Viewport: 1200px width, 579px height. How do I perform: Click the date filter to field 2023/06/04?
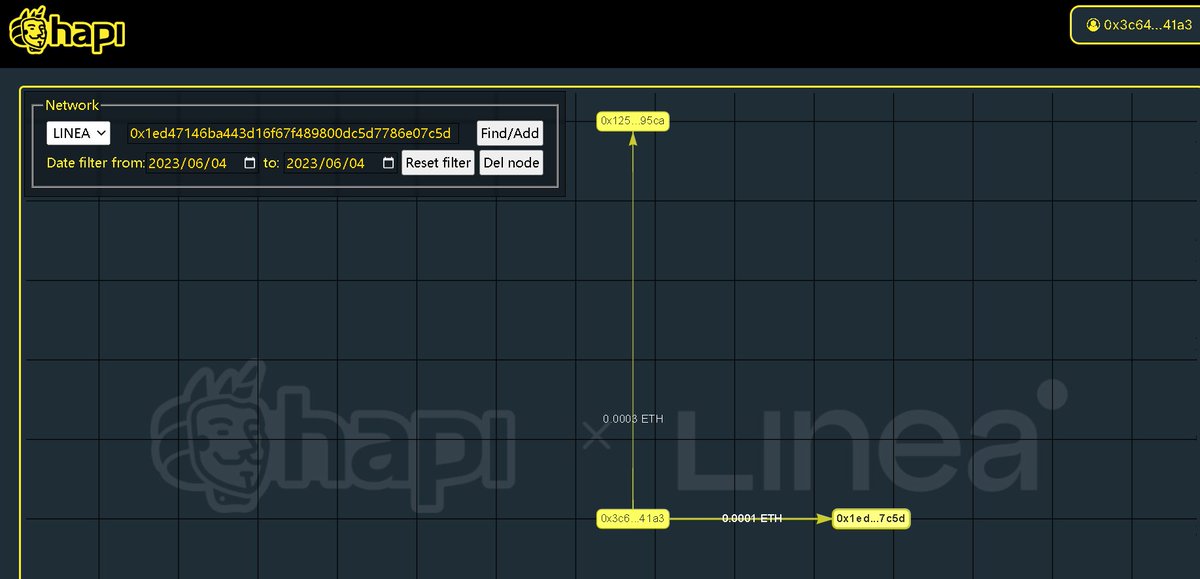point(341,163)
